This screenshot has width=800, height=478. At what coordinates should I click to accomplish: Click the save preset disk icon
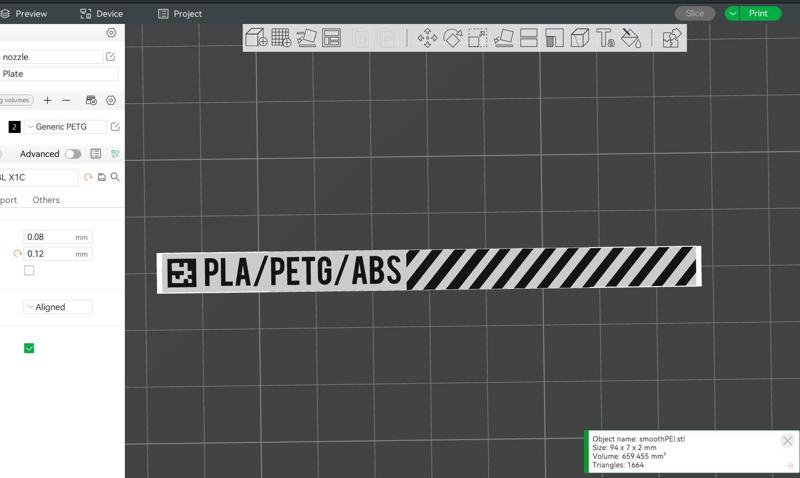(102, 177)
